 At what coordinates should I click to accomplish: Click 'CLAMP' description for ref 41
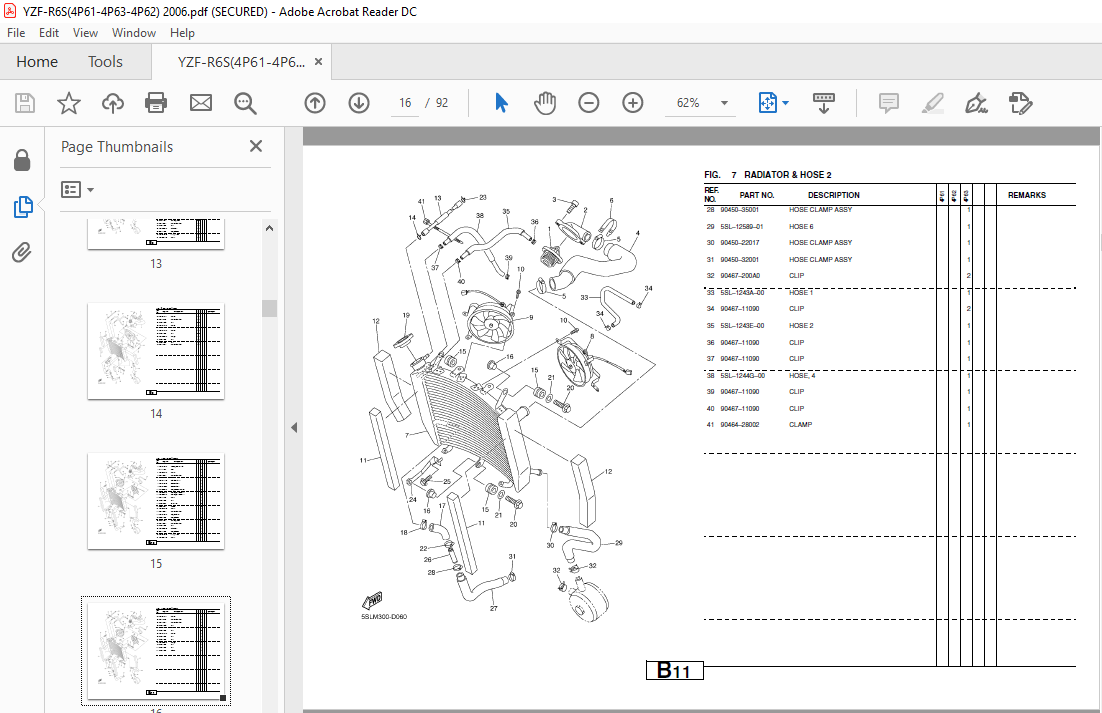pos(800,425)
